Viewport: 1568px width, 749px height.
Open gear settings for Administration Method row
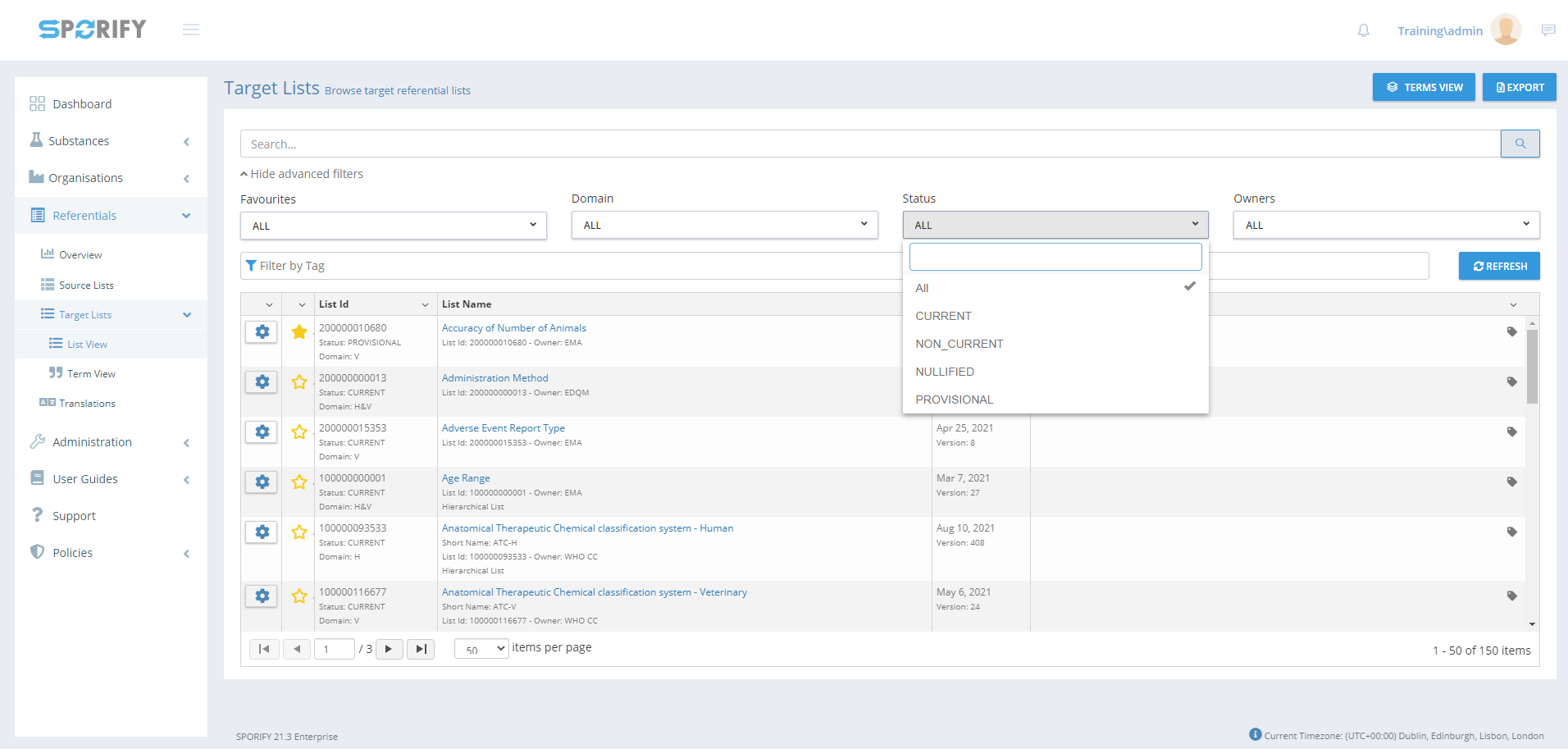click(262, 382)
